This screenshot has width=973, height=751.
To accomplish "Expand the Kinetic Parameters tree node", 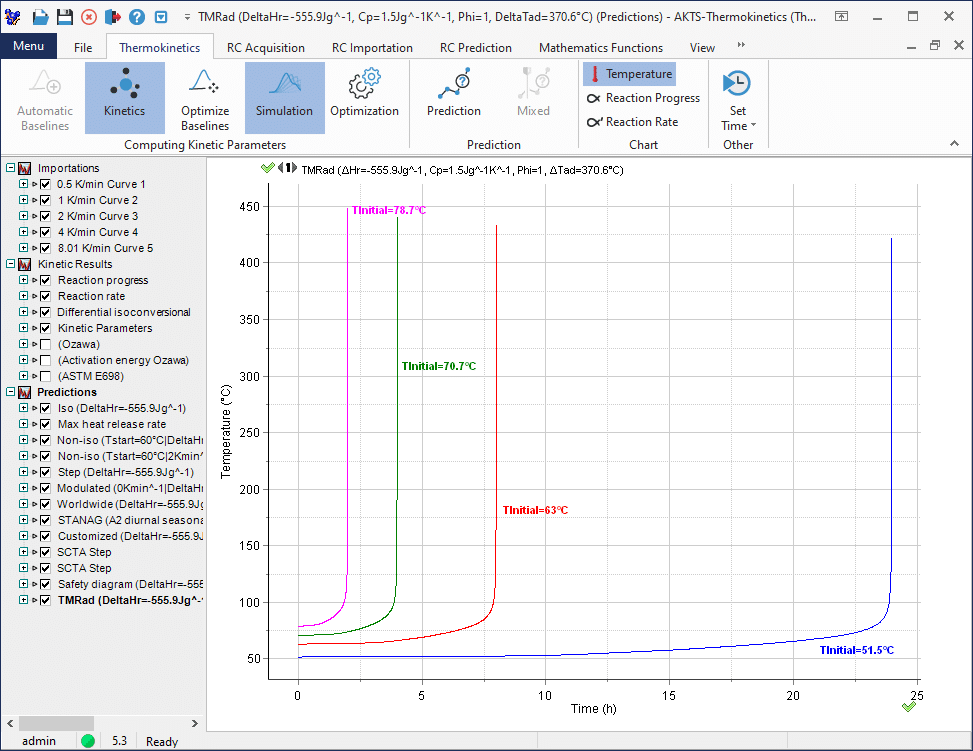I will pyautogui.click(x=23, y=328).
